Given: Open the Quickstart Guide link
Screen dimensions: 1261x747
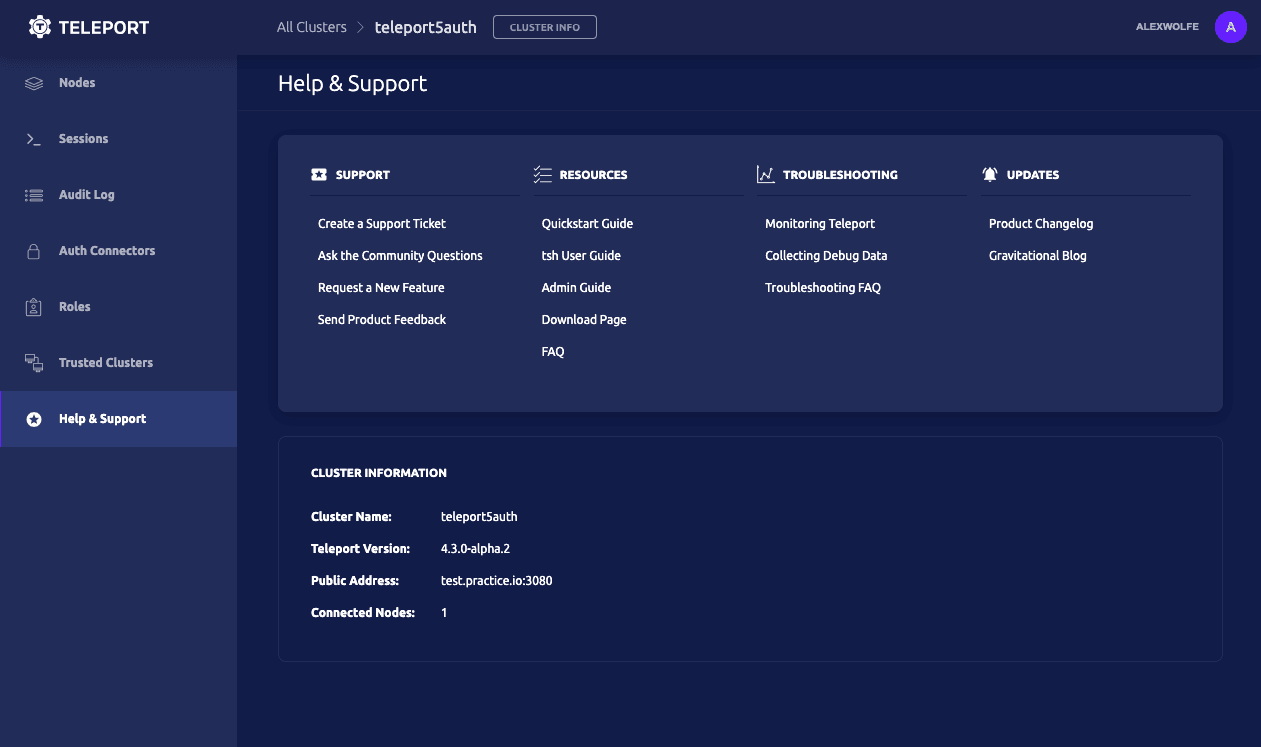Looking at the screenshot, I should 587,223.
